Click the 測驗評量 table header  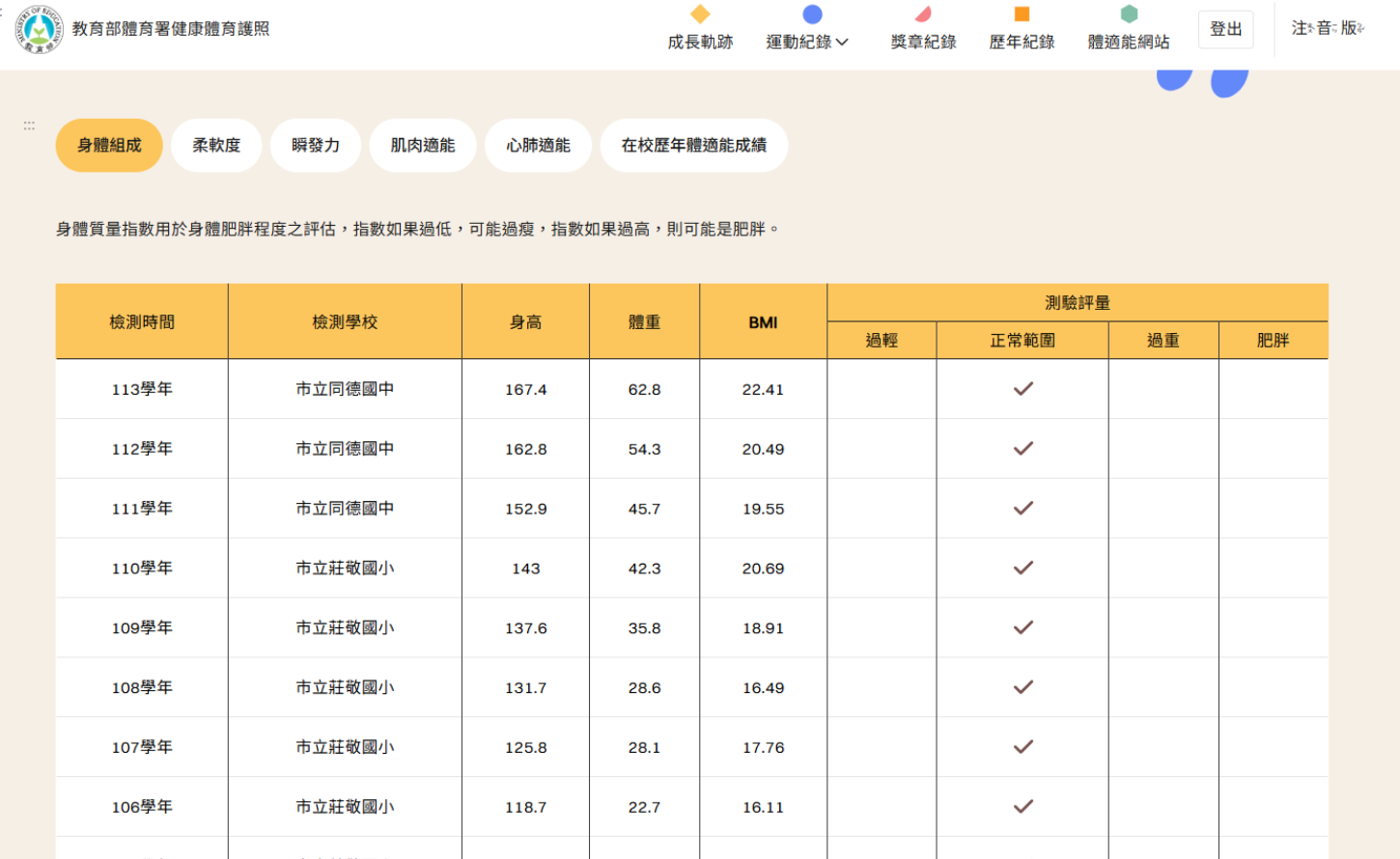(1077, 302)
